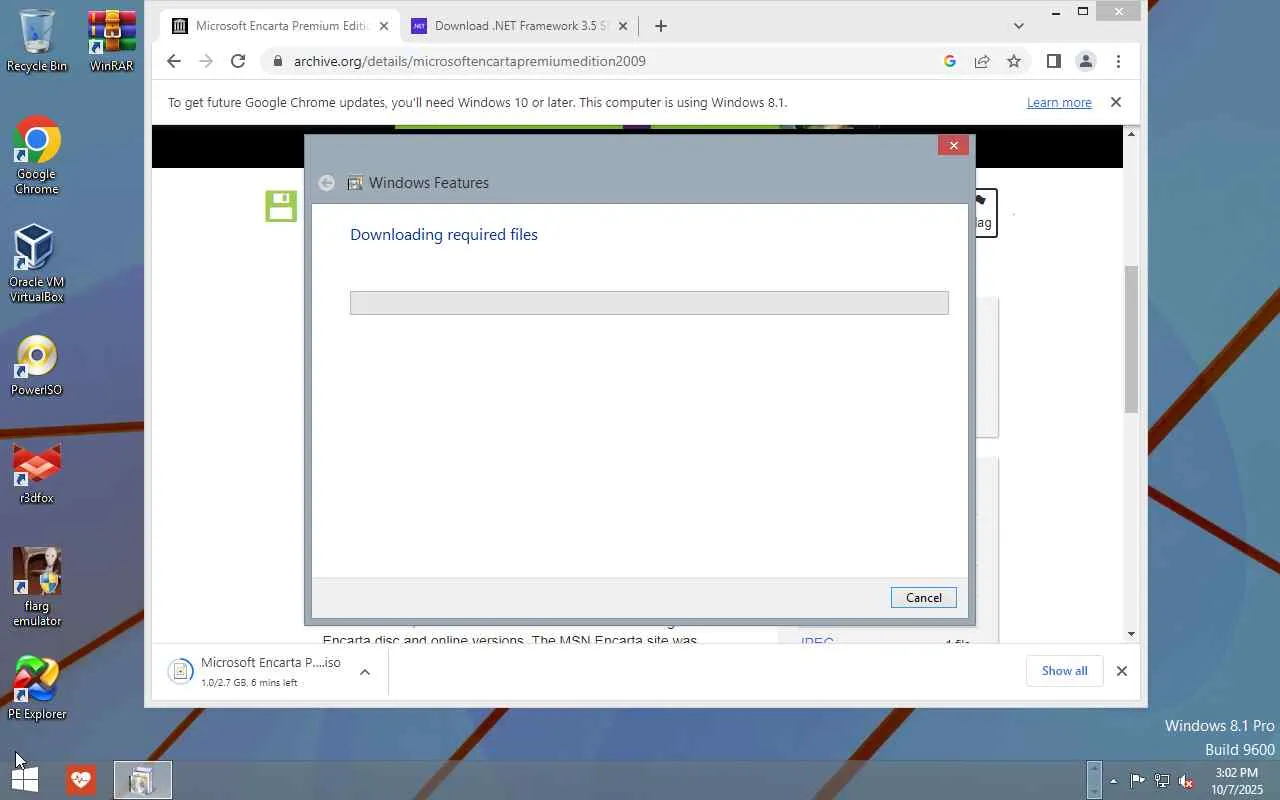1280x800 pixels.
Task: View site information via the lock icon
Action: [277, 61]
